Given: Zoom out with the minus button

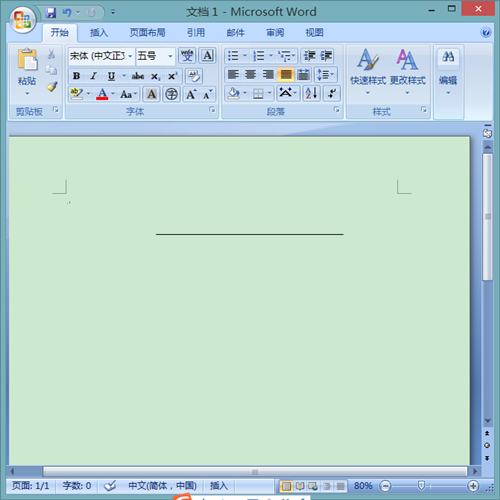Looking at the screenshot, I should (x=385, y=486).
